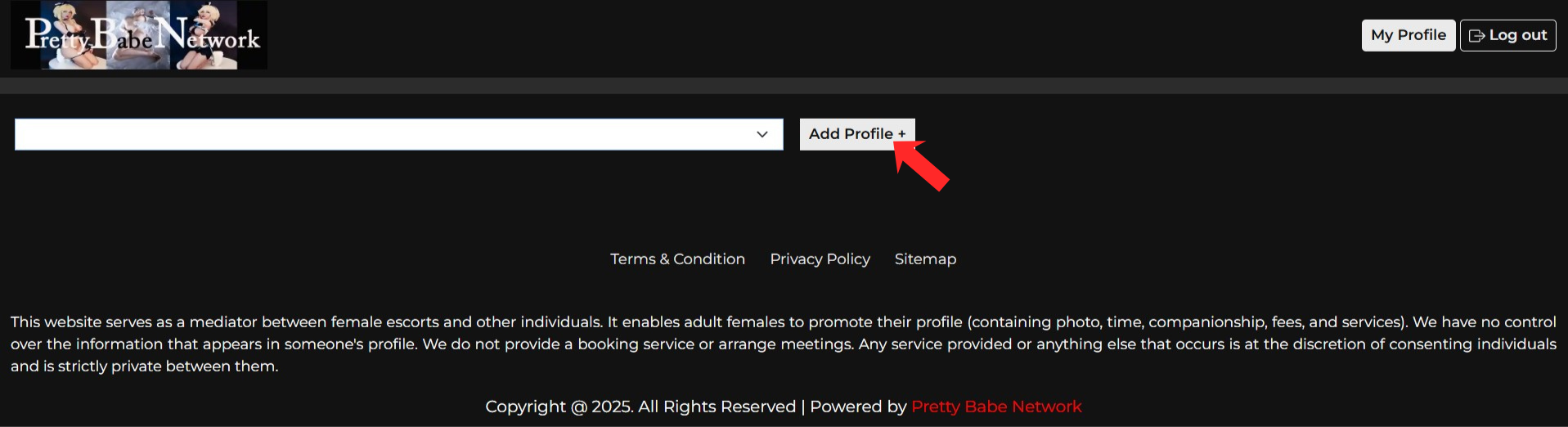Viewport: 1568px width, 427px height.
Task: Click the red arrow pointer graphic
Action: point(924,167)
